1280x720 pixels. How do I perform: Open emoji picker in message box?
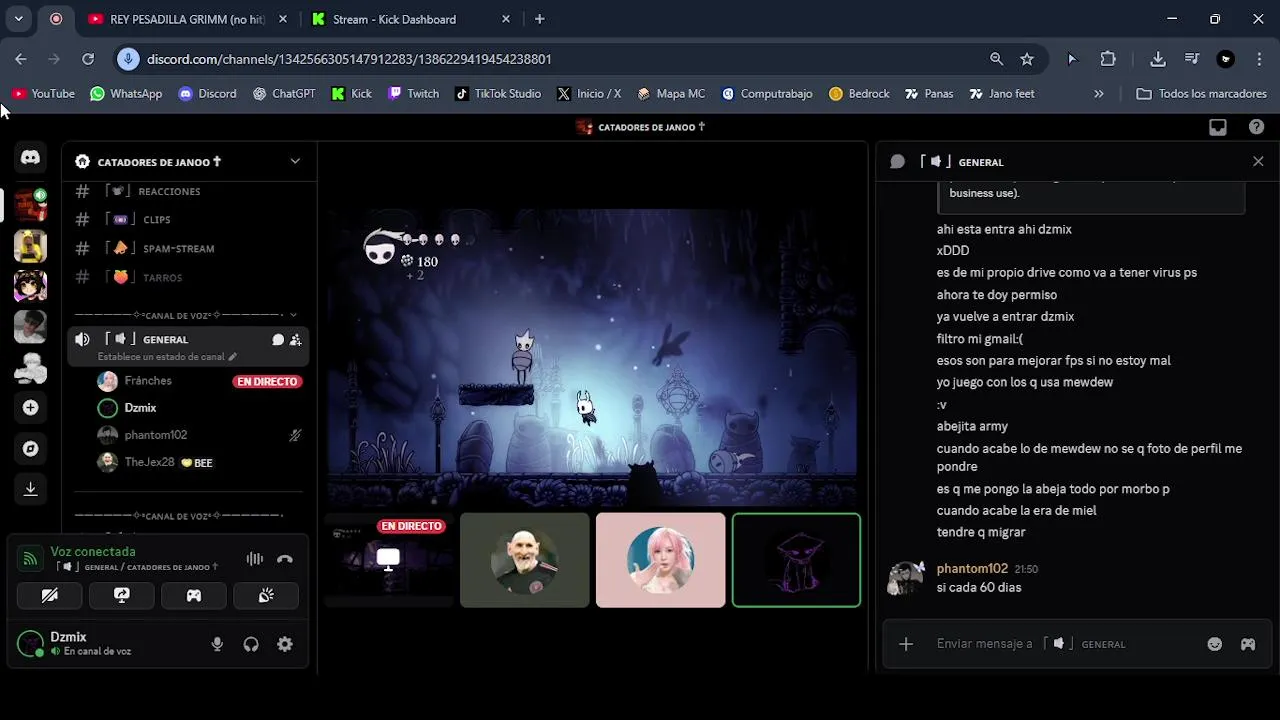point(1215,644)
